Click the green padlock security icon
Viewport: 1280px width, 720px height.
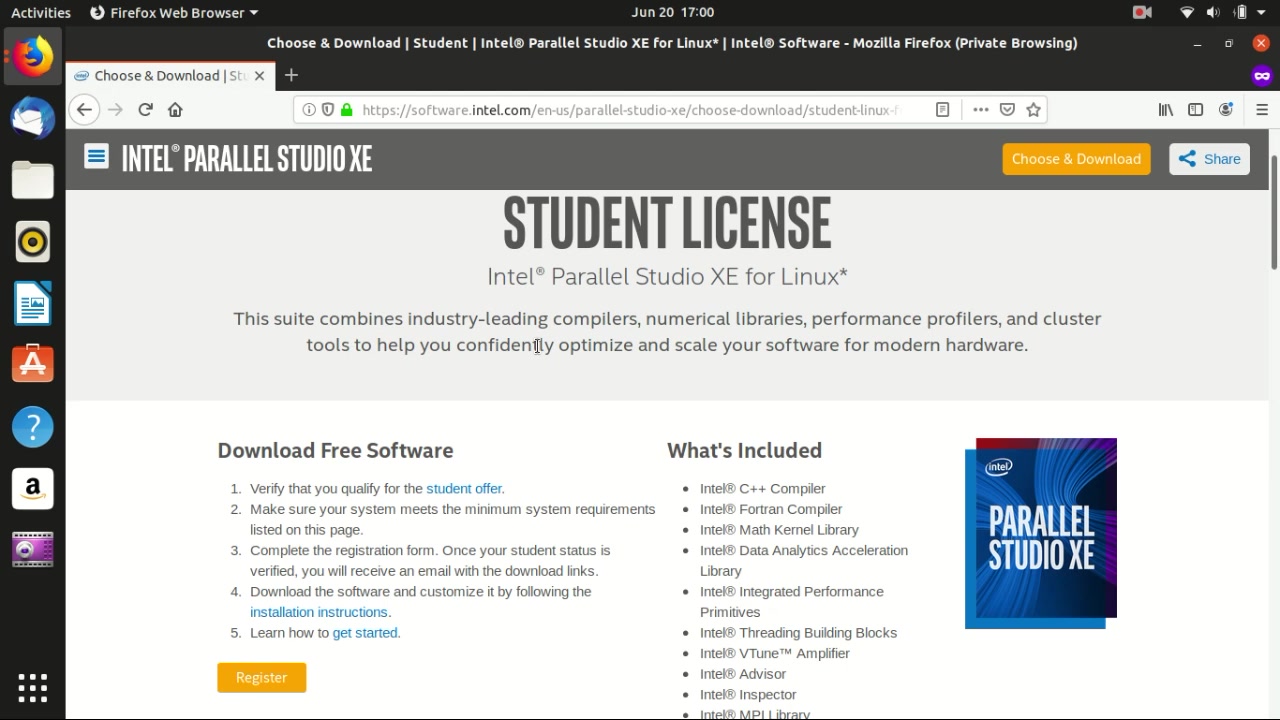(346, 110)
